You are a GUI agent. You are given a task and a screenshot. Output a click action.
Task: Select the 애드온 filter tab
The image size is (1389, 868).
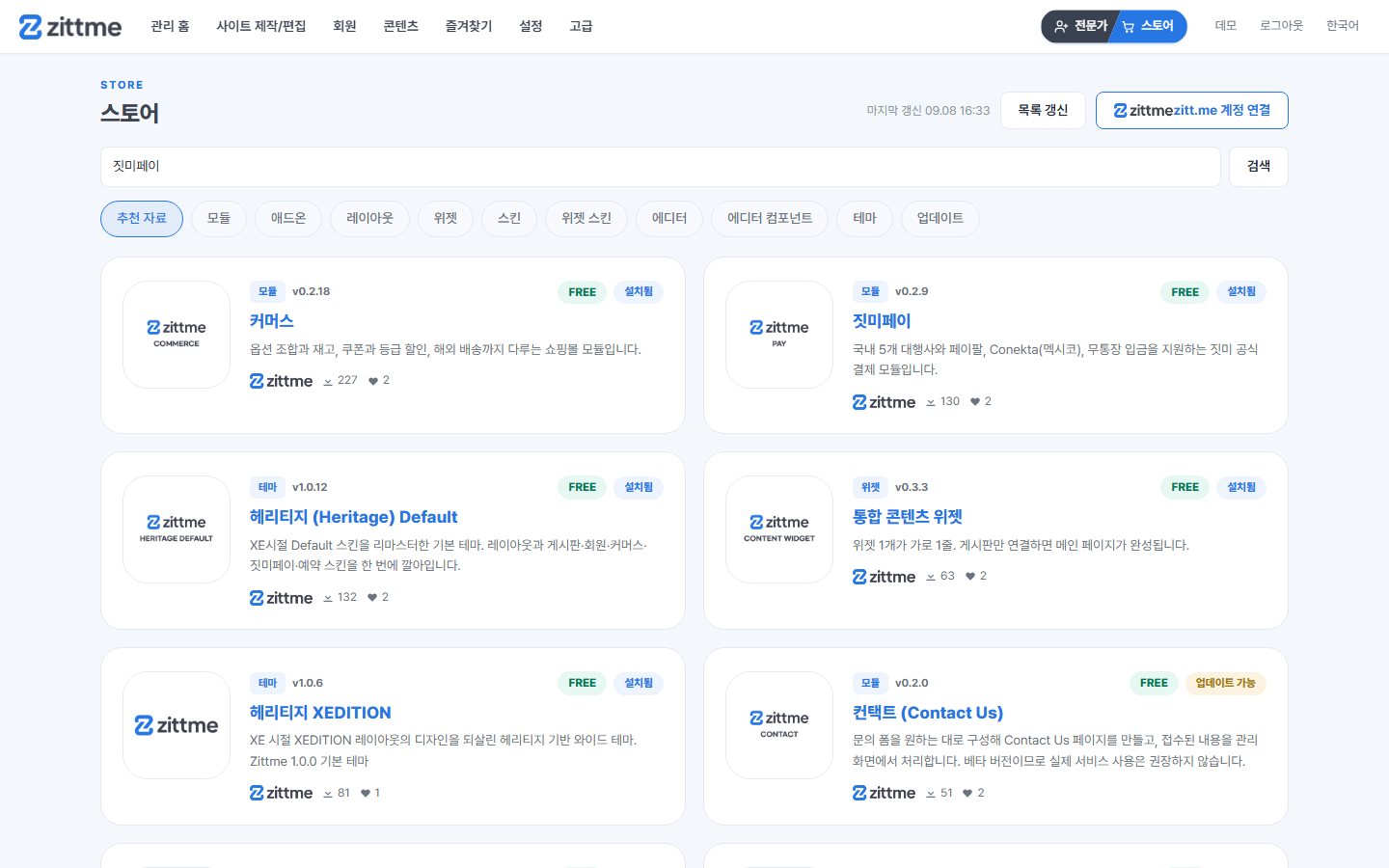click(288, 219)
